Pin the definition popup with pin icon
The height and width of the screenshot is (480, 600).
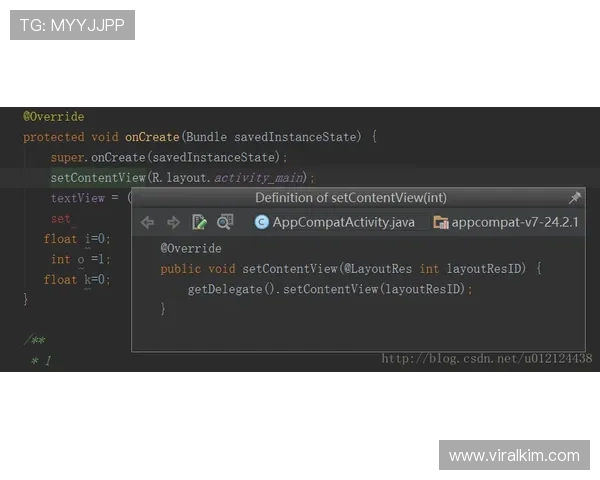pyautogui.click(x=574, y=198)
